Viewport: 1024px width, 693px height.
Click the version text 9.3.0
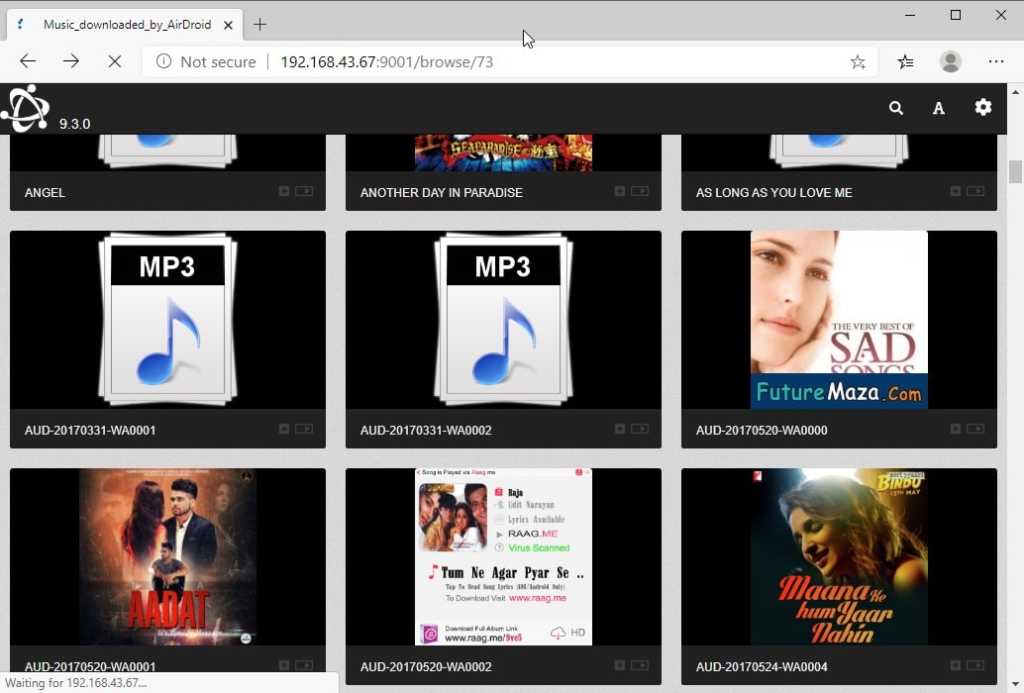click(x=74, y=124)
